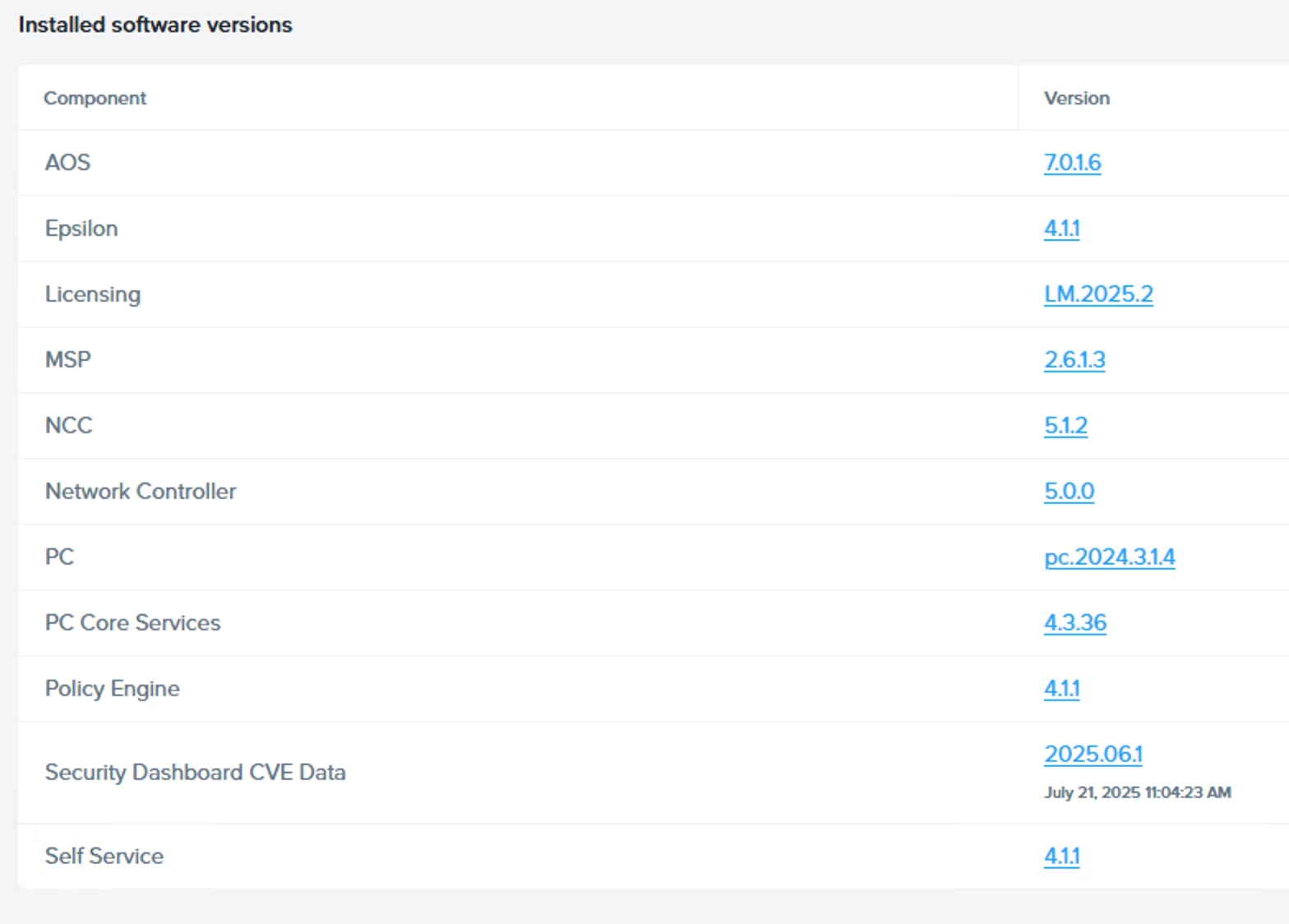
Task: Open Epsilon version 4.1.1 link
Action: pyautogui.click(x=1061, y=229)
